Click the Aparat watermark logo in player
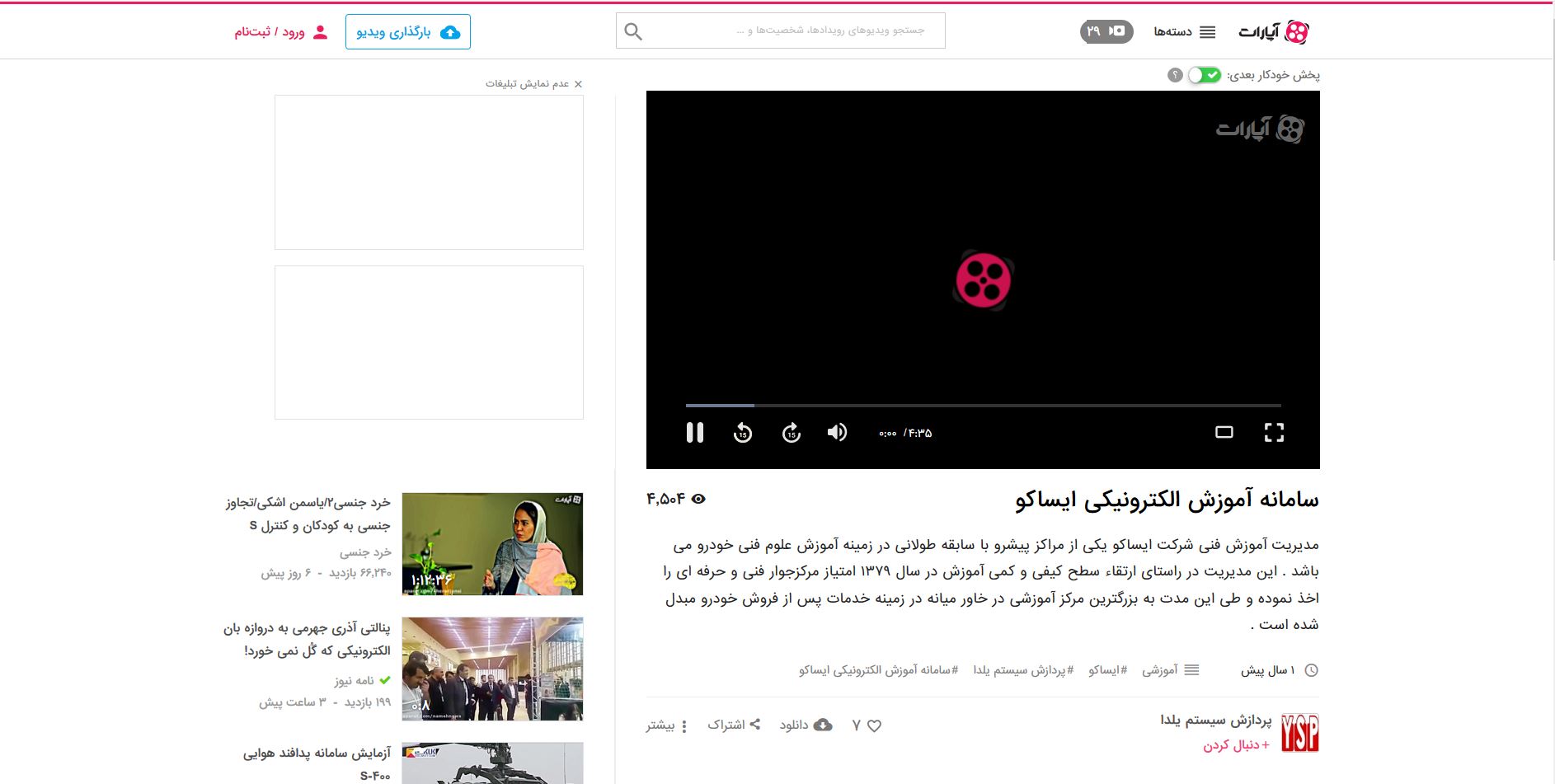The image size is (1555, 784). [x=1260, y=129]
